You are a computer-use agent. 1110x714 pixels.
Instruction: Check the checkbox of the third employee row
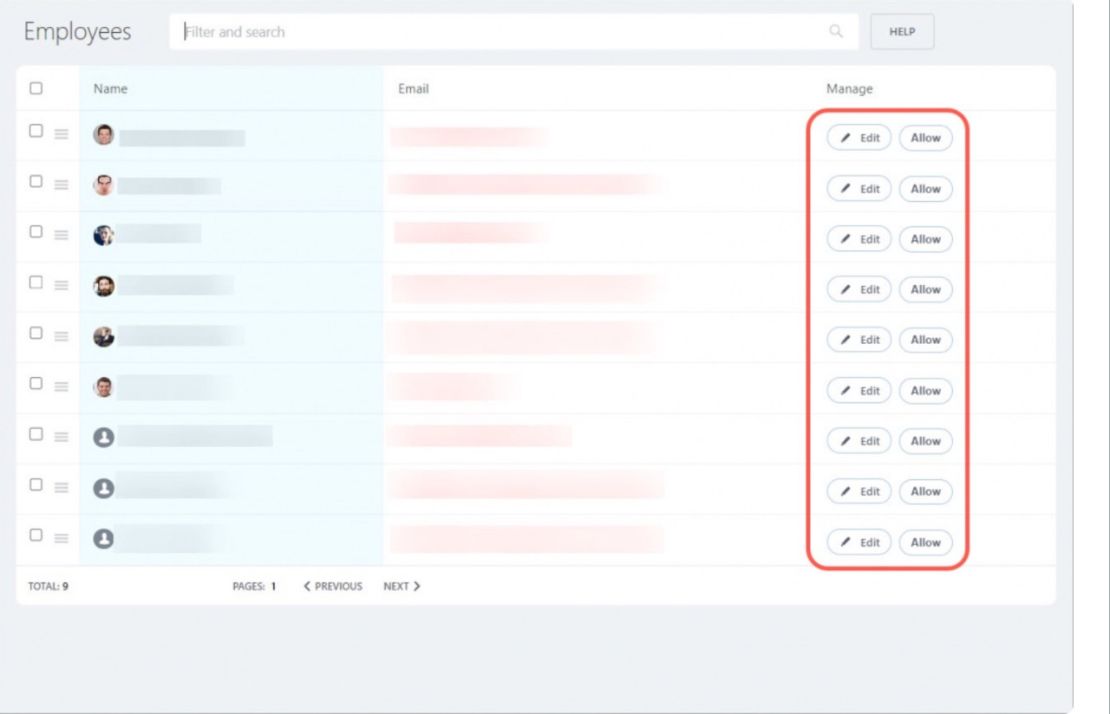(x=36, y=232)
